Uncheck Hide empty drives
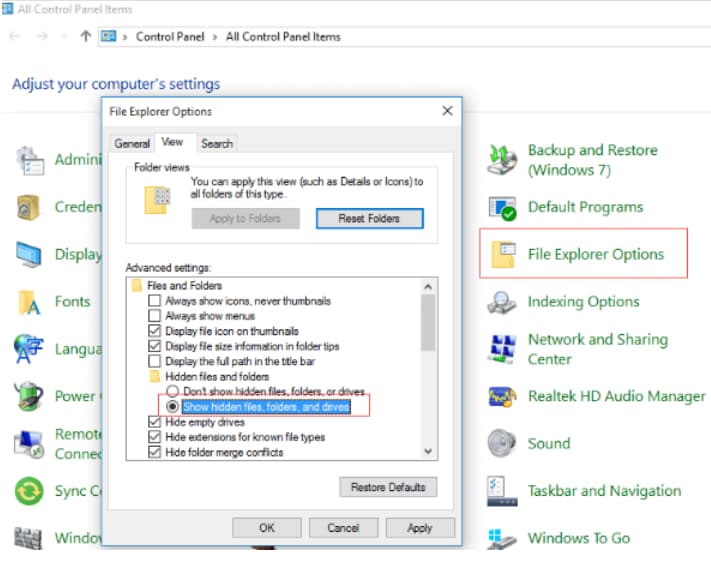 (x=154, y=422)
